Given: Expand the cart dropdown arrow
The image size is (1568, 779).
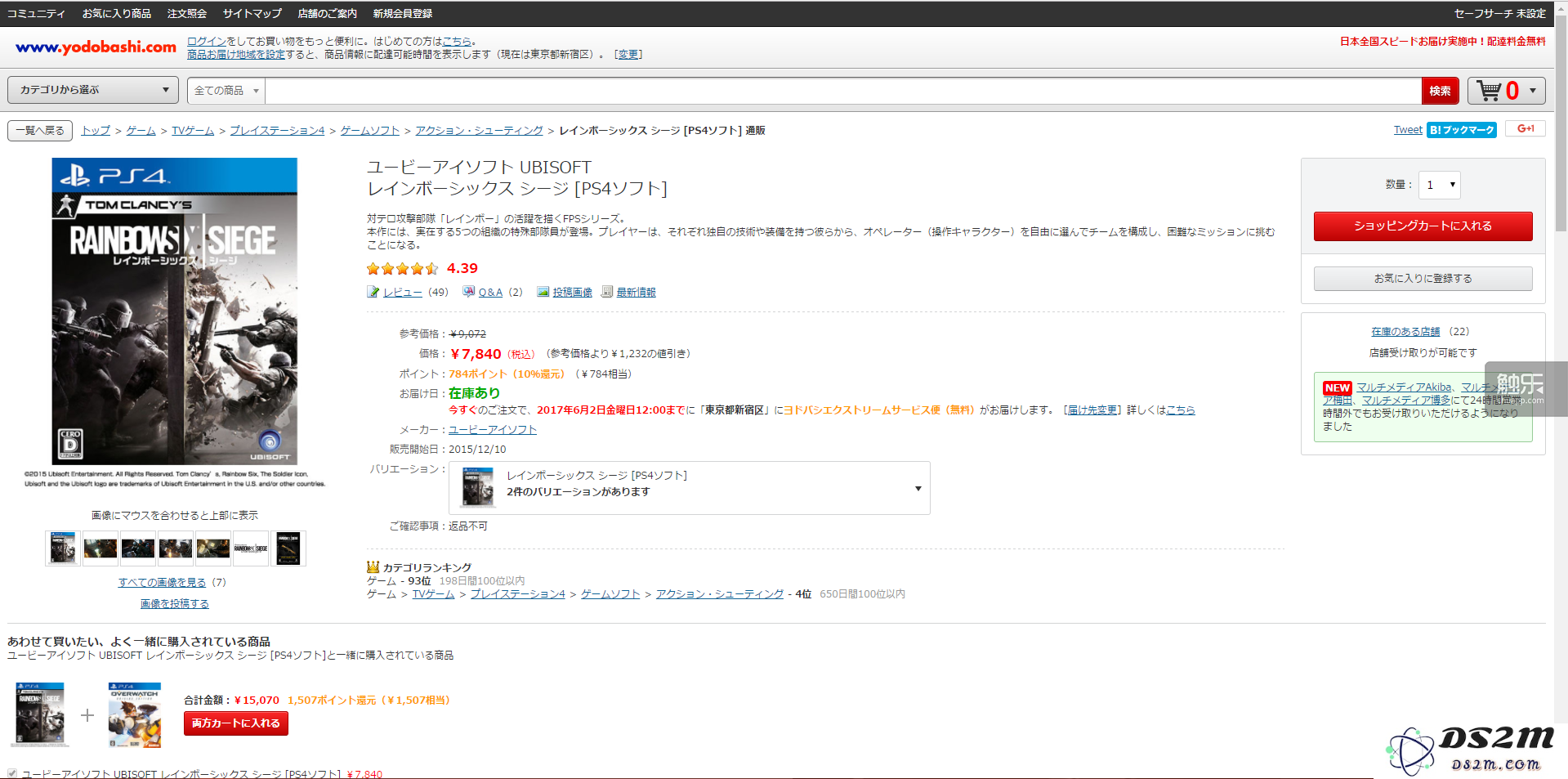Looking at the screenshot, I should coord(1532,91).
